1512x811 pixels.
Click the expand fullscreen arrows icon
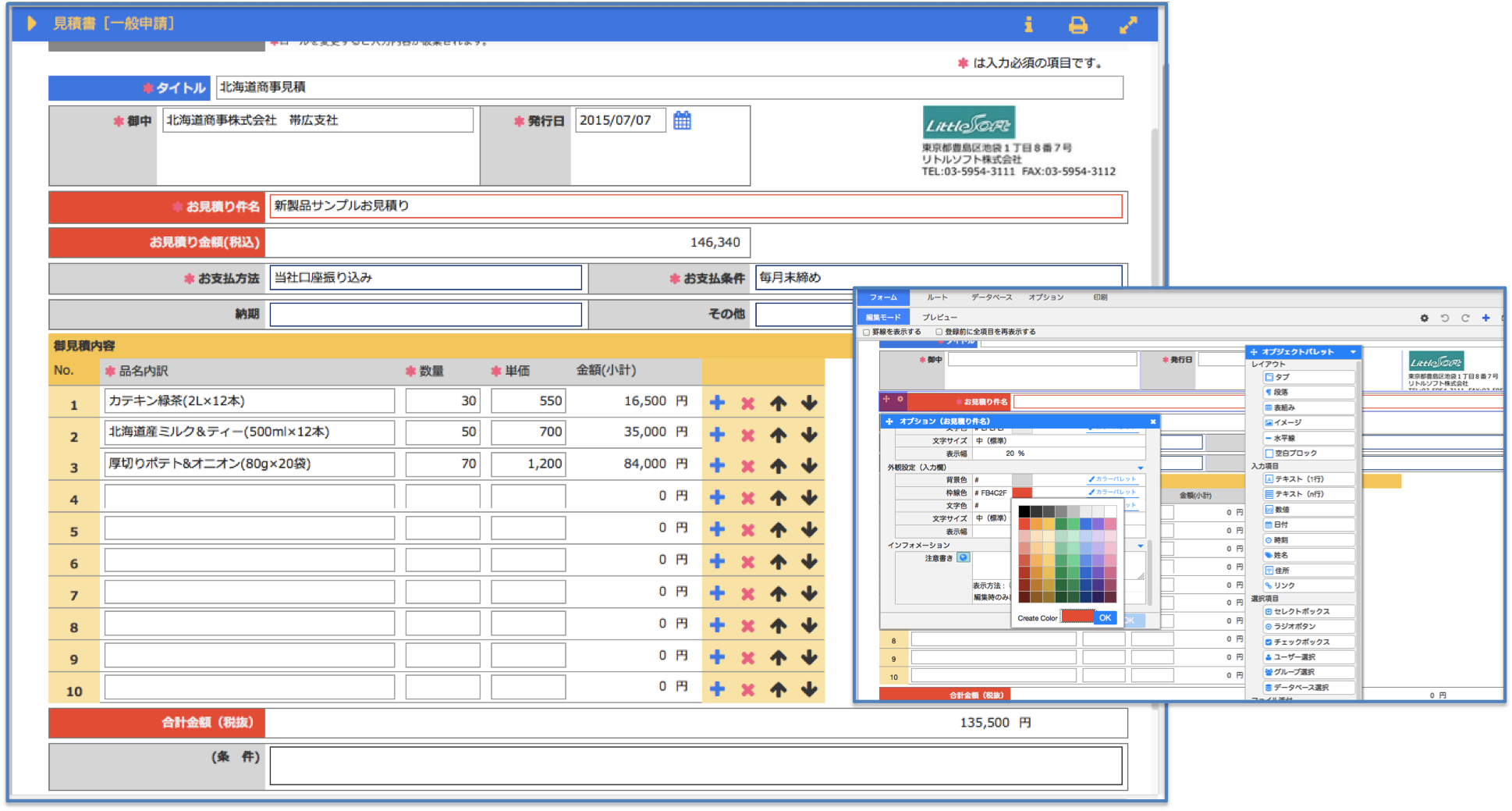click(x=1128, y=25)
